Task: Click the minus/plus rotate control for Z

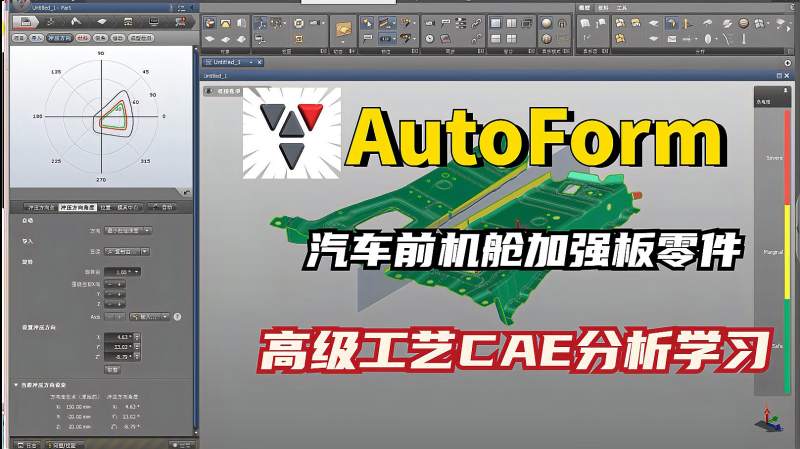Action: (115, 305)
